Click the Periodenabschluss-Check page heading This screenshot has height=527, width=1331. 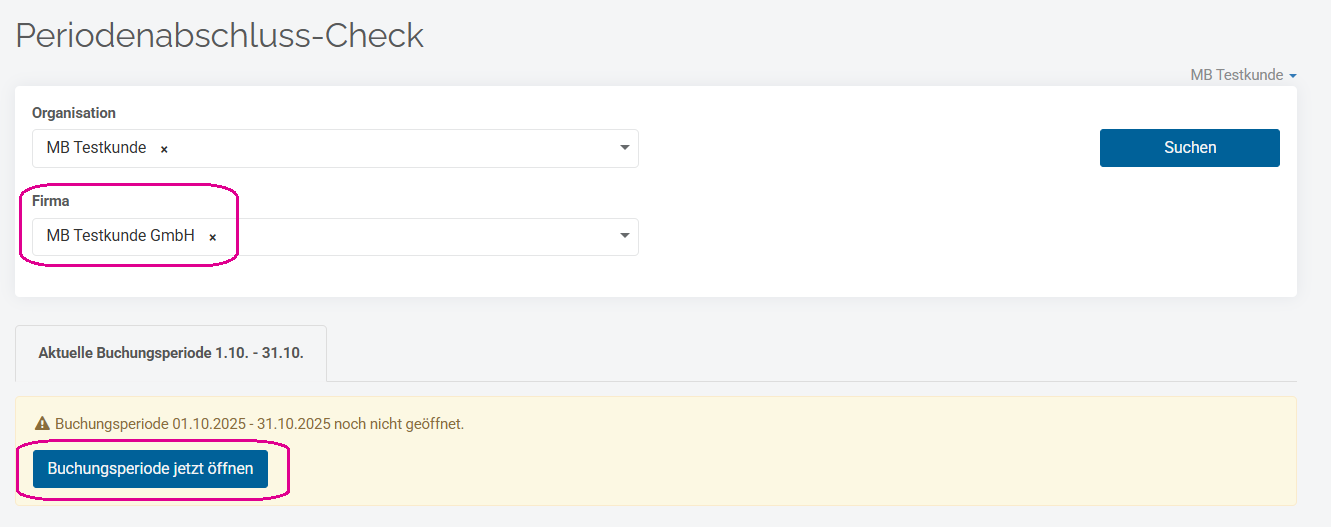(x=220, y=36)
